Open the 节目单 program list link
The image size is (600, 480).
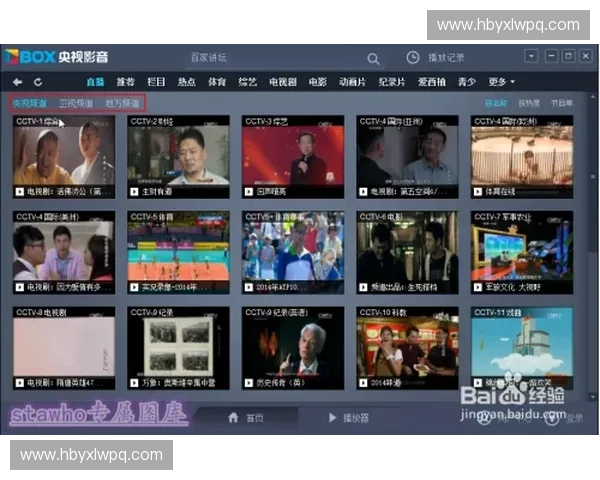[x=561, y=103]
